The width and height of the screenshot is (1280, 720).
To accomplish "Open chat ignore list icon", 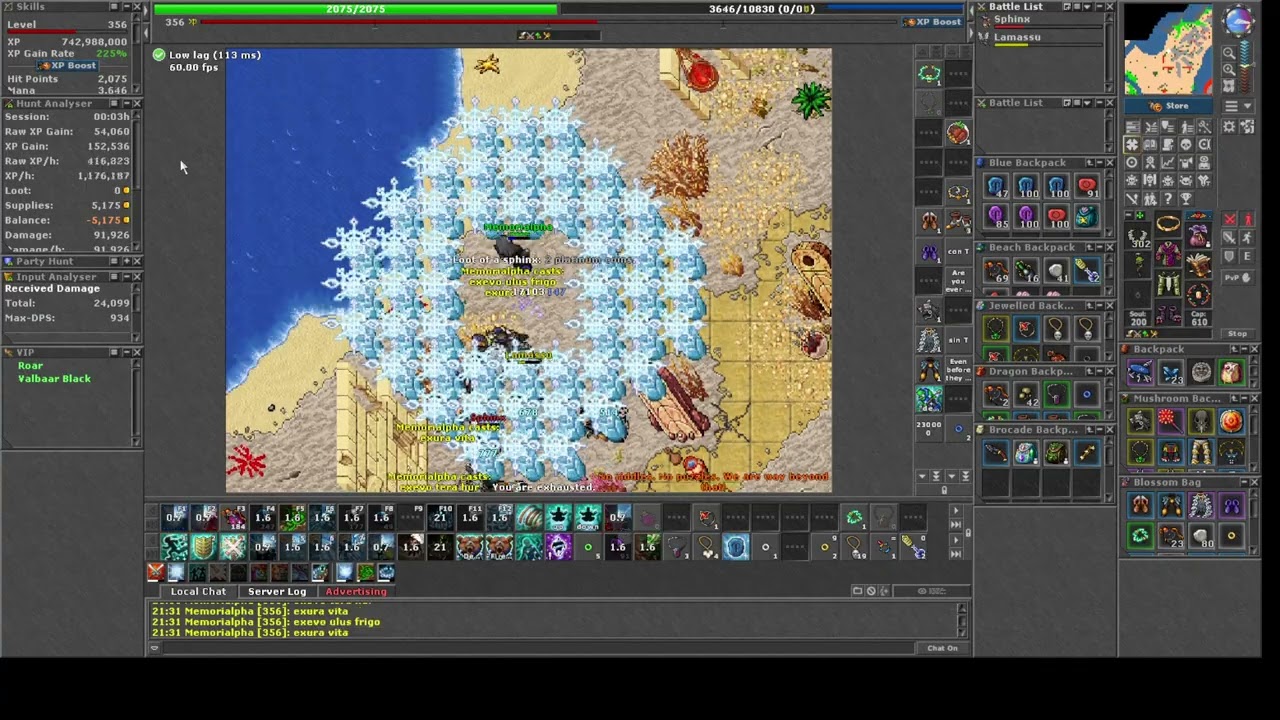I will (871, 591).
